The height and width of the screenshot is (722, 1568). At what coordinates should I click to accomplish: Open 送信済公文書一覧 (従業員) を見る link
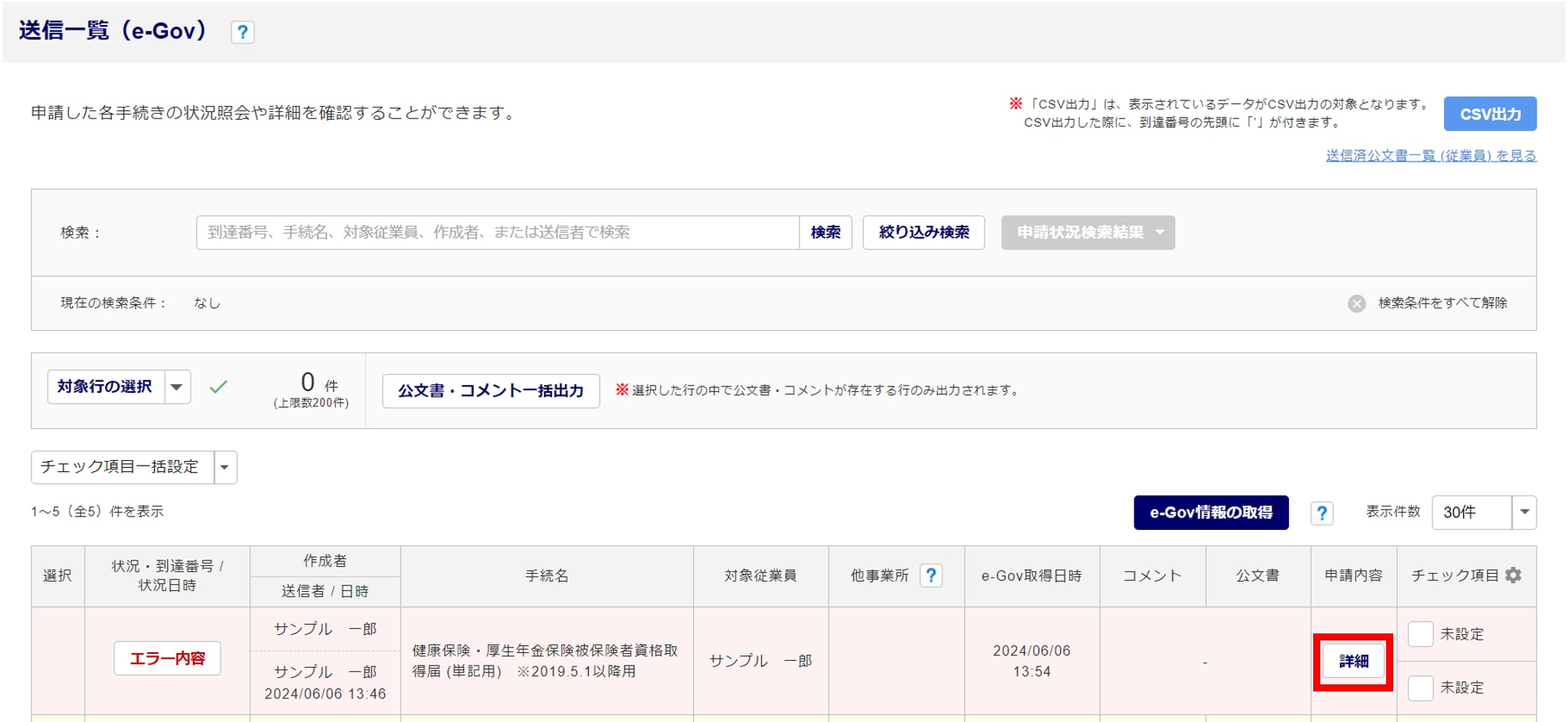(x=1431, y=156)
